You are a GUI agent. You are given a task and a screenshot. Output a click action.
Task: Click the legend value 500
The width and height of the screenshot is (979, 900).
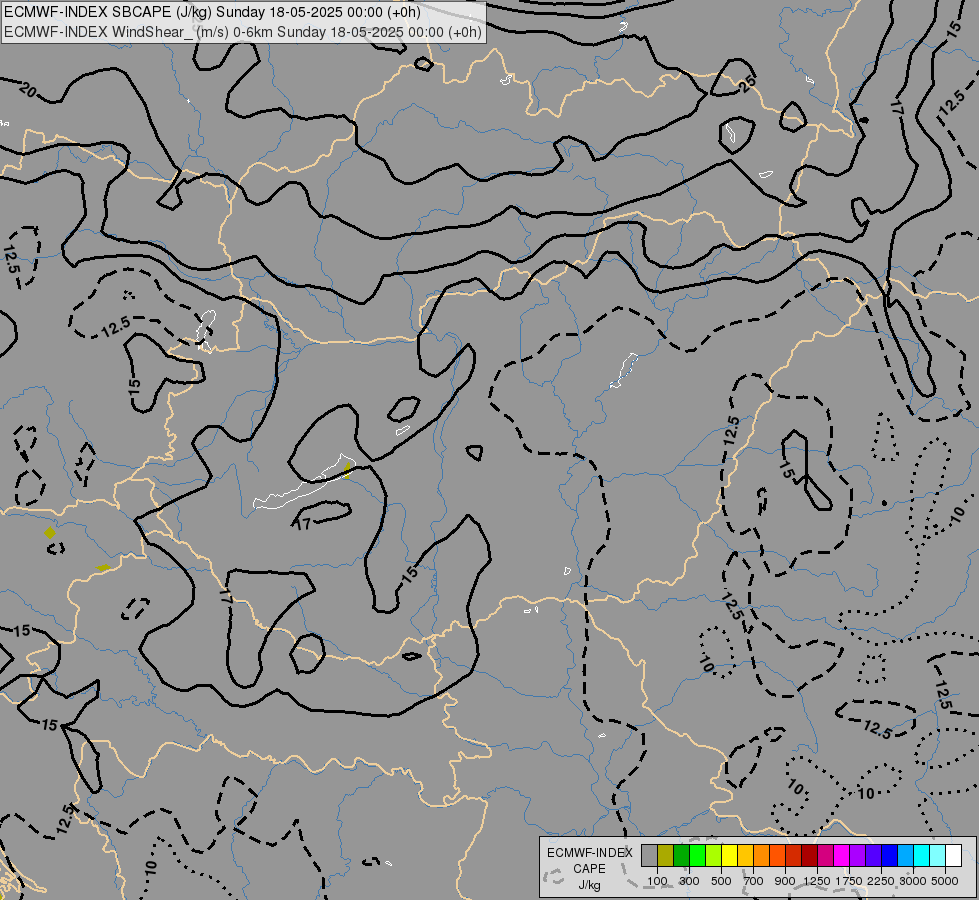coord(721,881)
